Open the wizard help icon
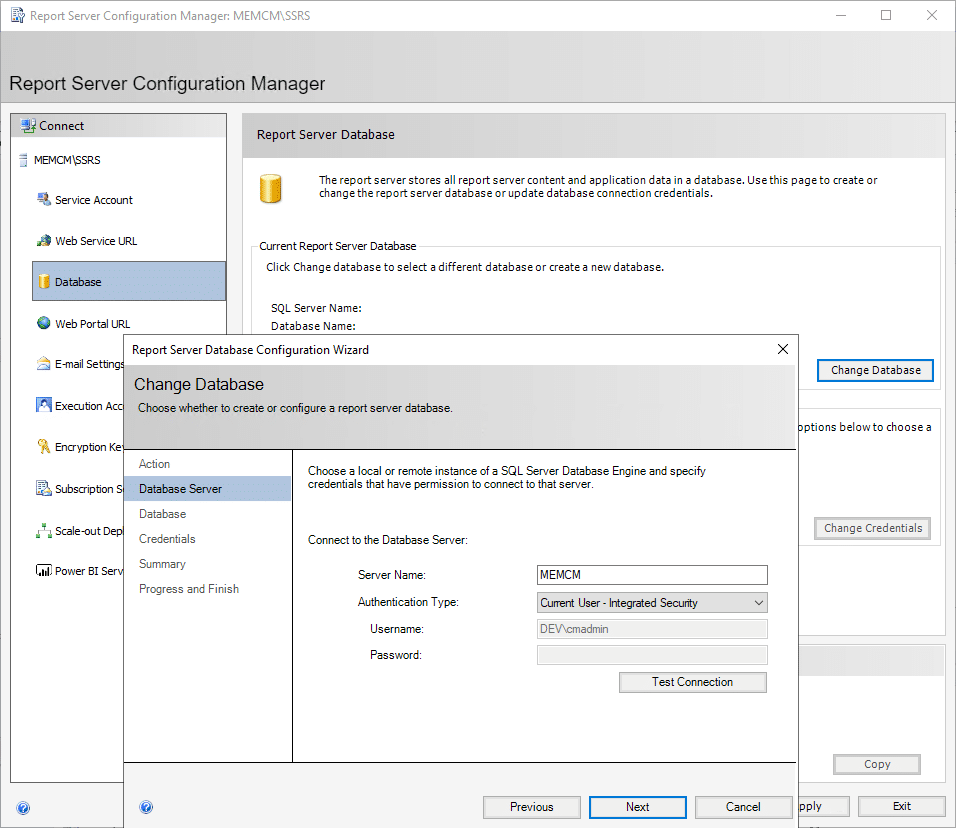Viewport: 956px width, 828px height. point(146,807)
